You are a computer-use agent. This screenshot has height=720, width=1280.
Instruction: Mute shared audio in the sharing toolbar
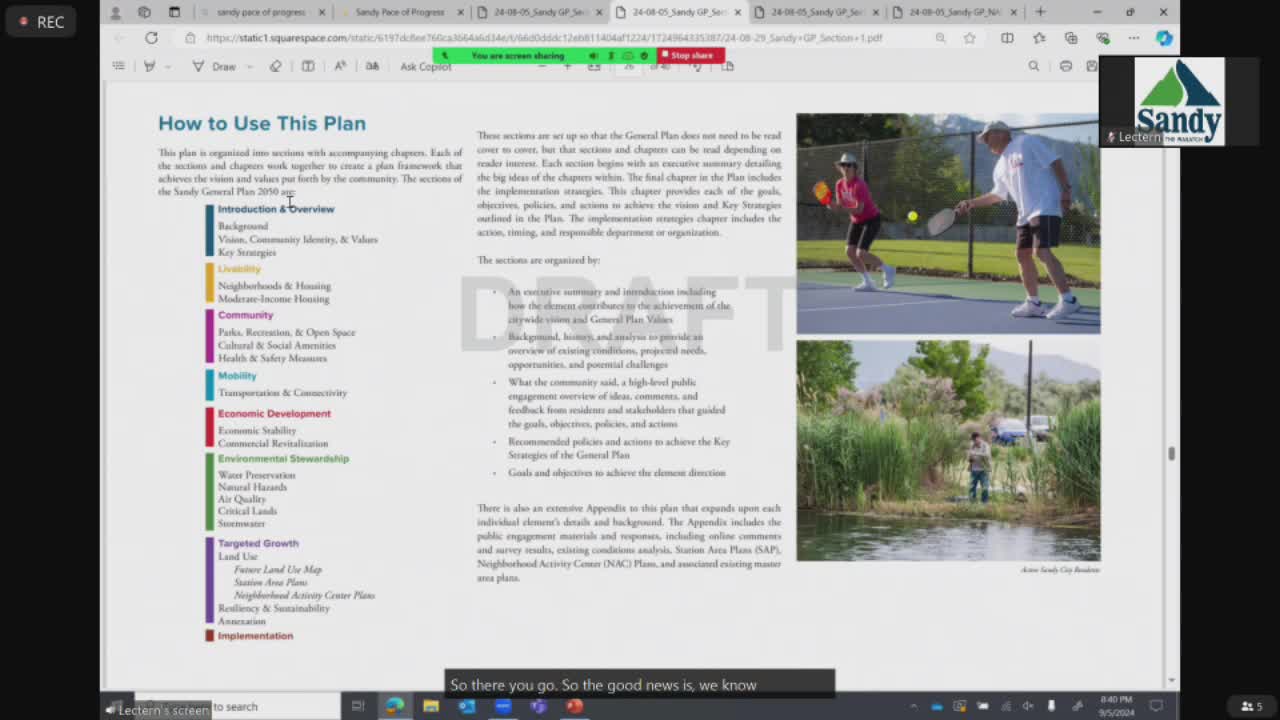[x=594, y=55]
